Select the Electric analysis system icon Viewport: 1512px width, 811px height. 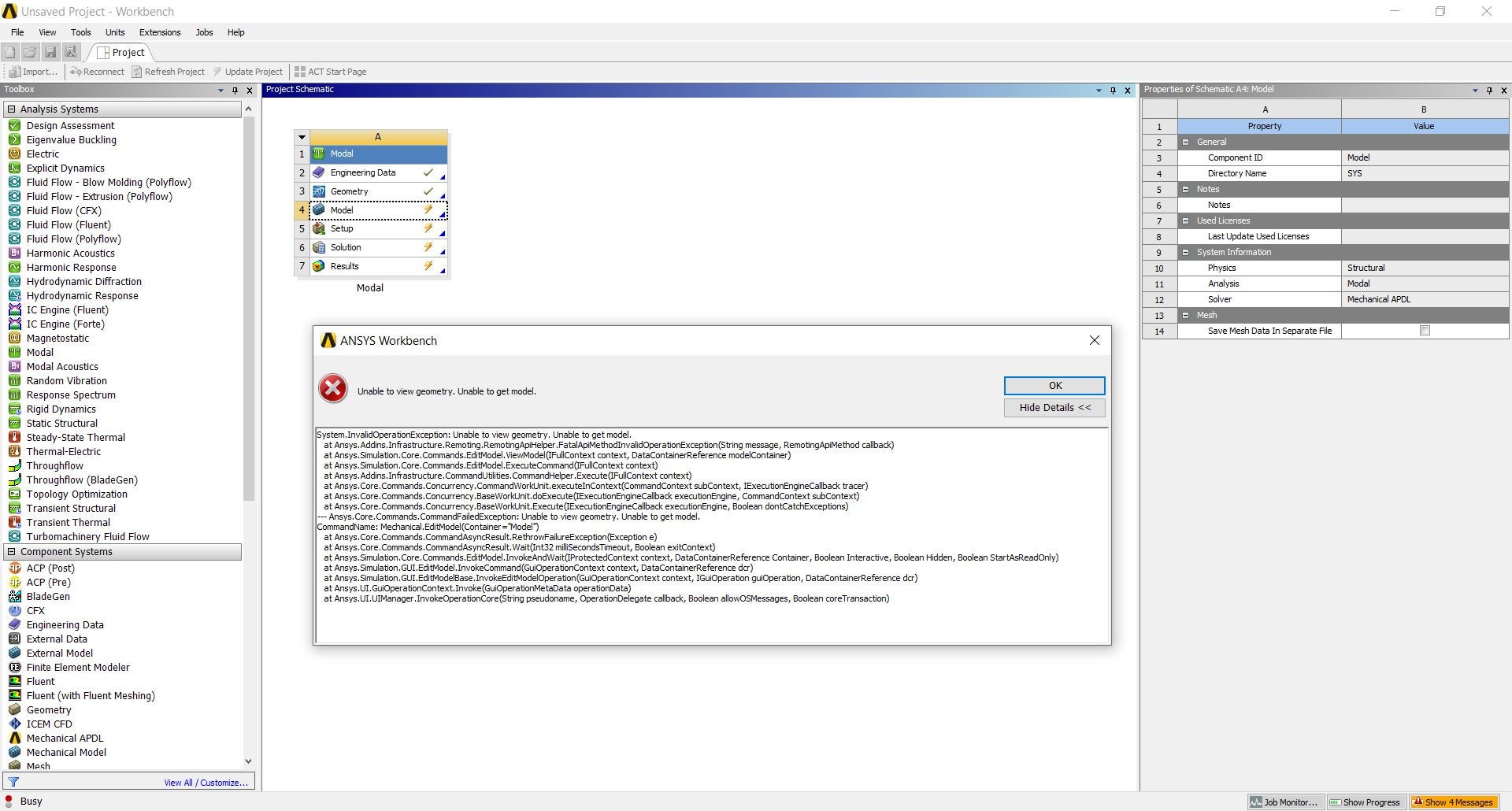[x=14, y=154]
